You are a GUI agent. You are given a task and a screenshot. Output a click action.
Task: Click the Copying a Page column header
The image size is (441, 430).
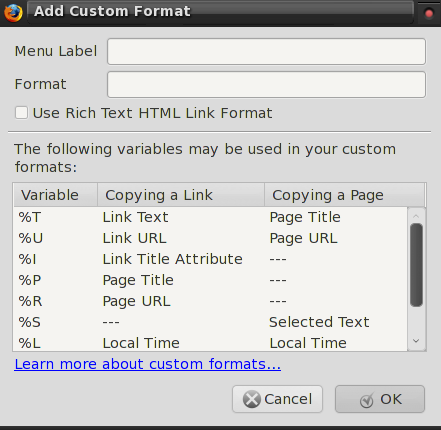point(344,195)
